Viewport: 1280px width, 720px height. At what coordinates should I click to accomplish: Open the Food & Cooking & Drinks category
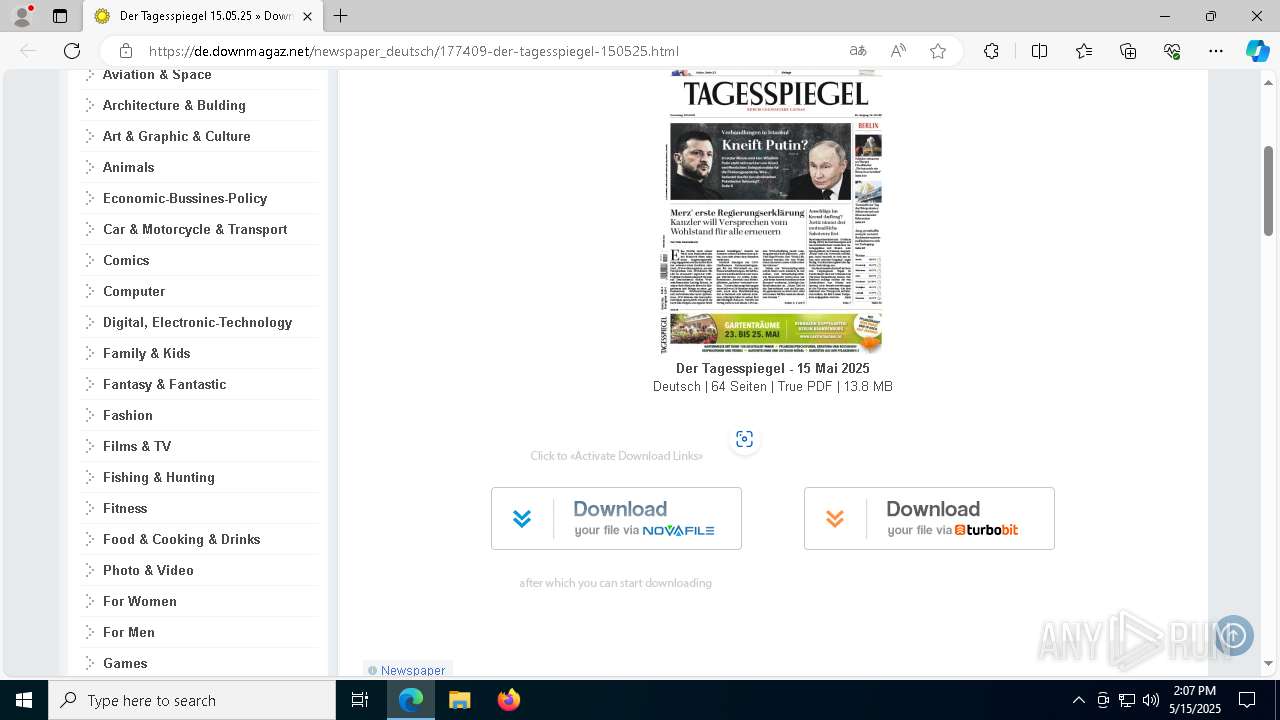click(x=181, y=539)
